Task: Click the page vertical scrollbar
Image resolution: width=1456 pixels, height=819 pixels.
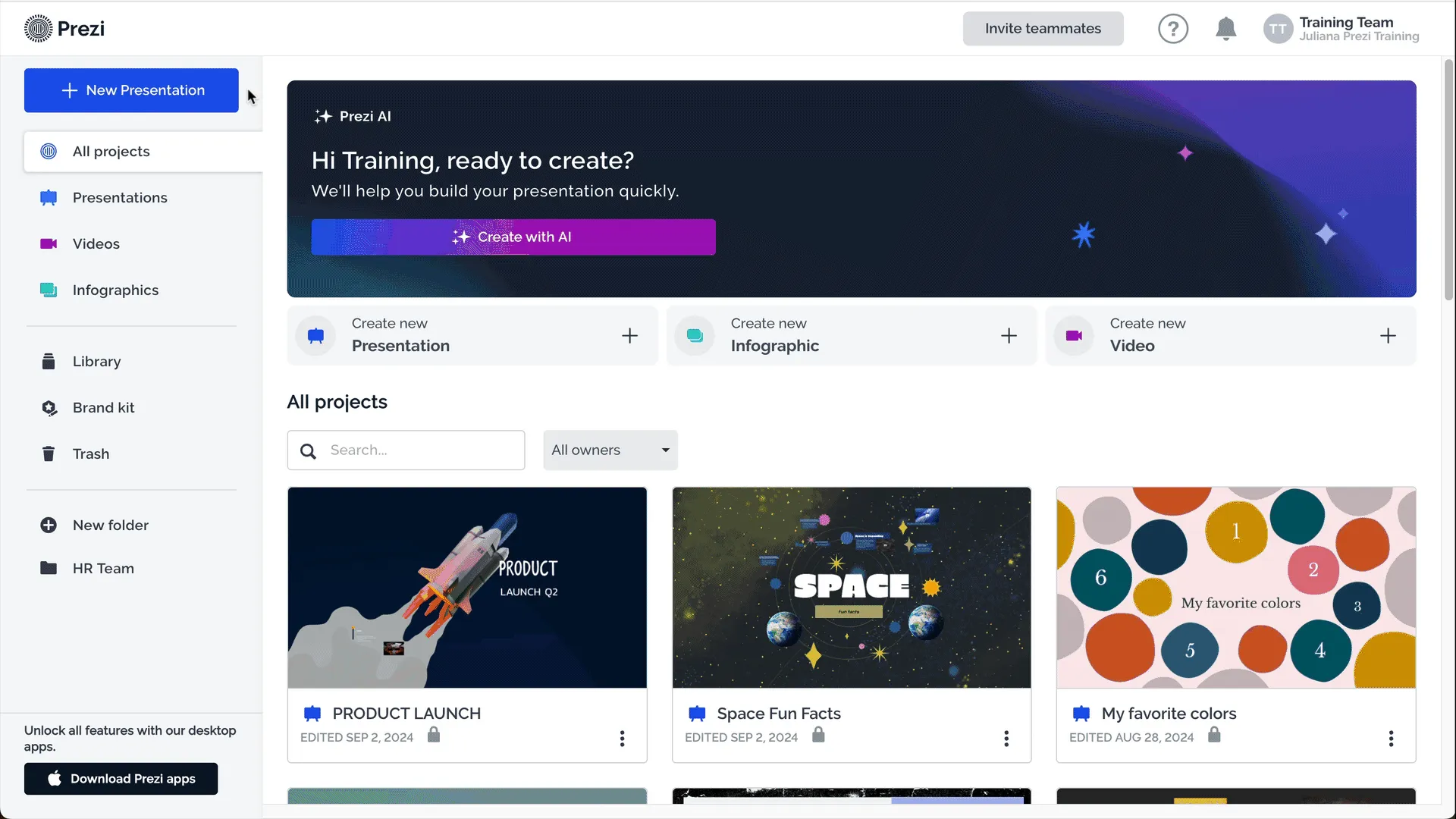Action: pyautogui.click(x=1448, y=180)
